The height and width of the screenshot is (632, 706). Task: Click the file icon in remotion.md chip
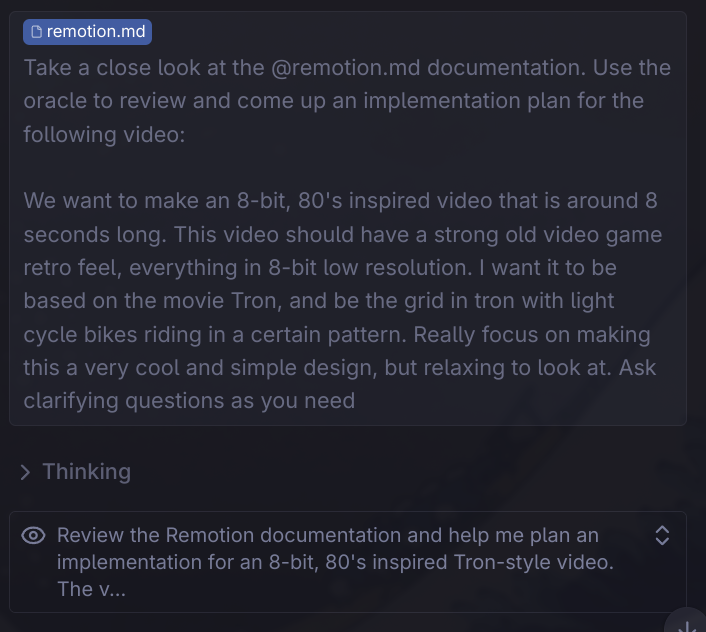tap(37, 32)
